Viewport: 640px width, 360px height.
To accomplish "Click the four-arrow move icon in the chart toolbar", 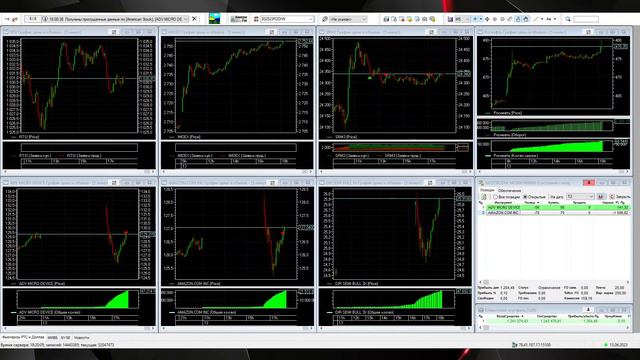I will (x=487, y=19).
